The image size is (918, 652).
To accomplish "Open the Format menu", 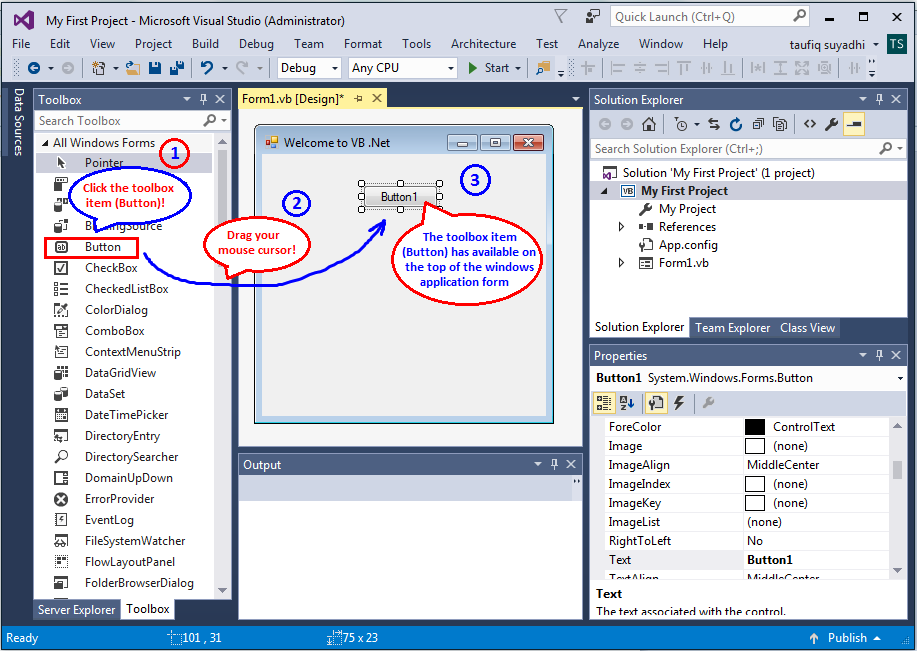I will click(x=362, y=44).
